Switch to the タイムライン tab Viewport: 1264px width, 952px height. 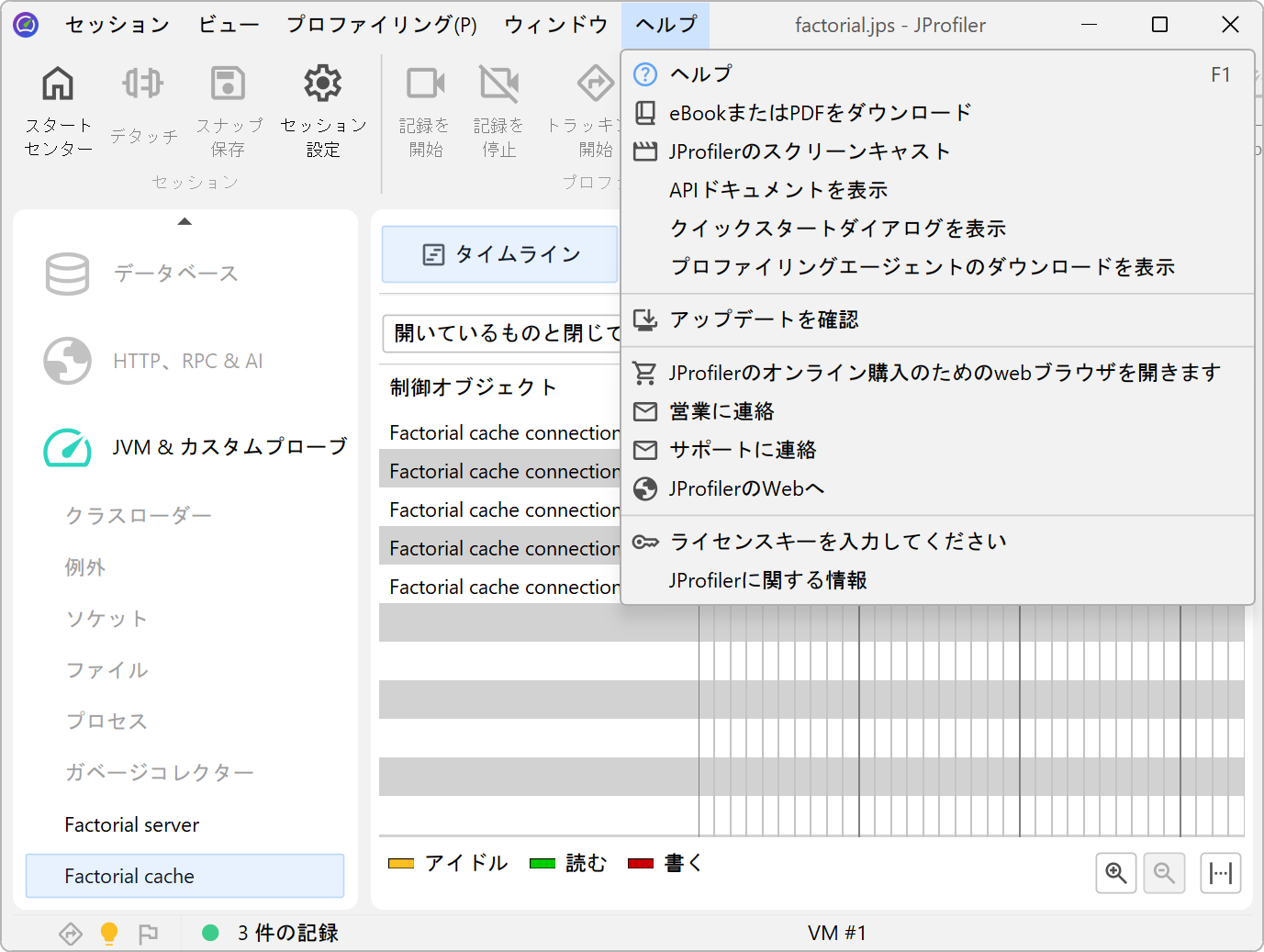coord(500,254)
